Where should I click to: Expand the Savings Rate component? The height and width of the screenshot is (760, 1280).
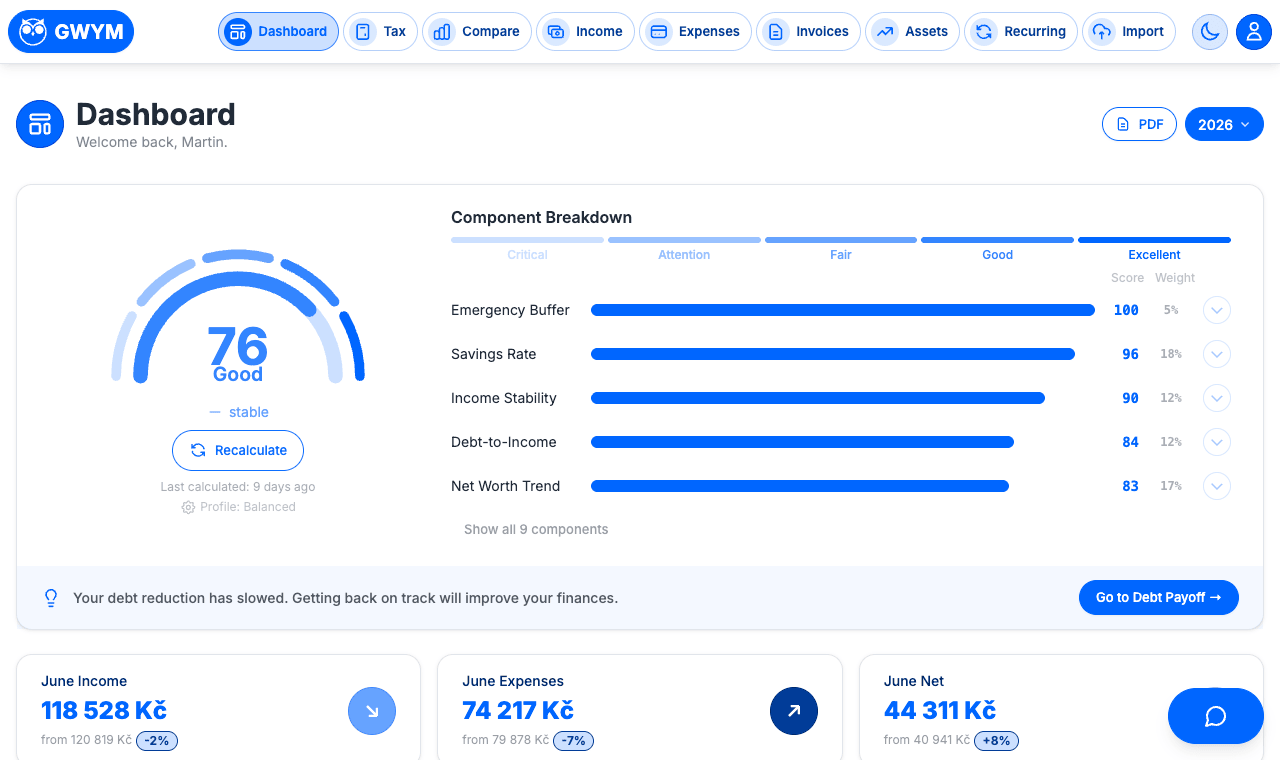point(1216,354)
